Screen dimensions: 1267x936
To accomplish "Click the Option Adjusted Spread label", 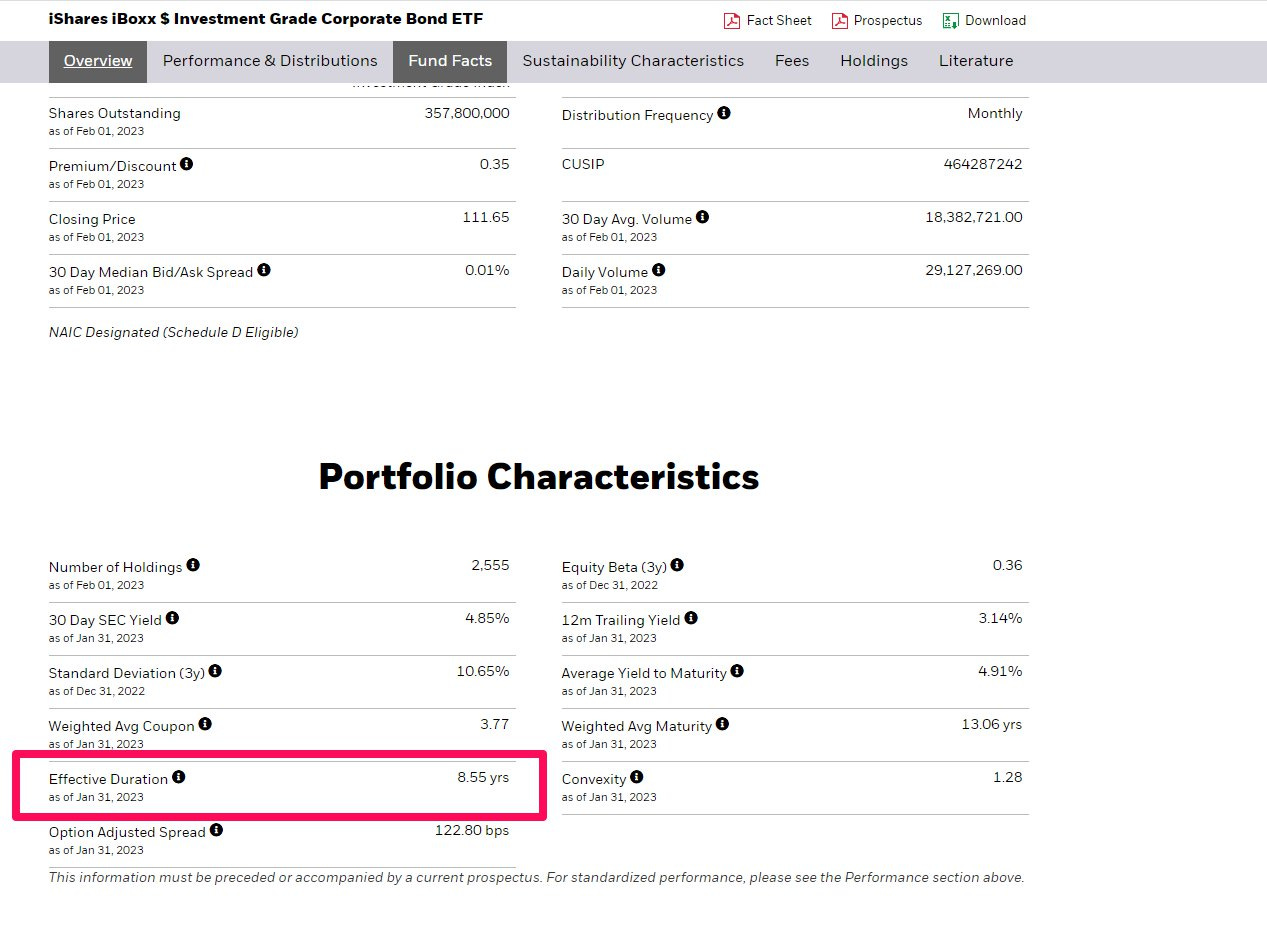I will tap(127, 832).
